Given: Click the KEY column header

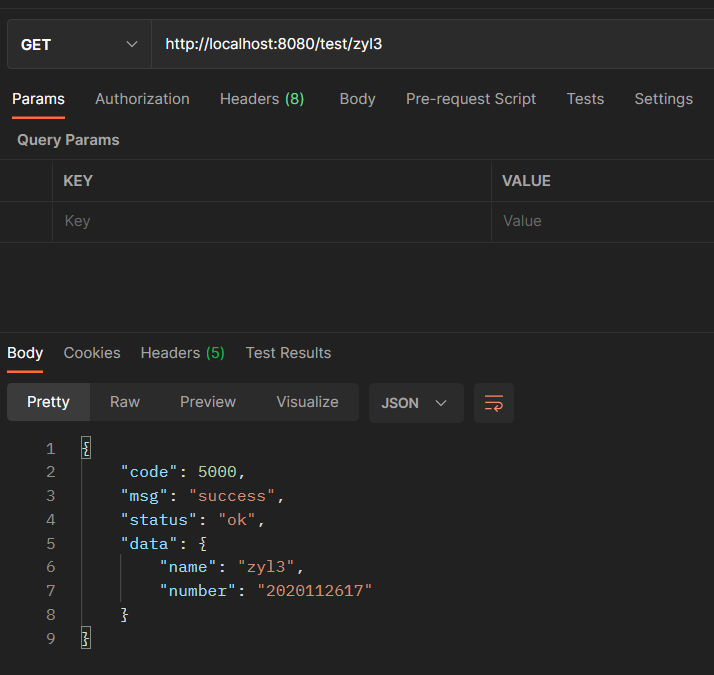Looking at the screenshot, I should (x=78, y=181).
